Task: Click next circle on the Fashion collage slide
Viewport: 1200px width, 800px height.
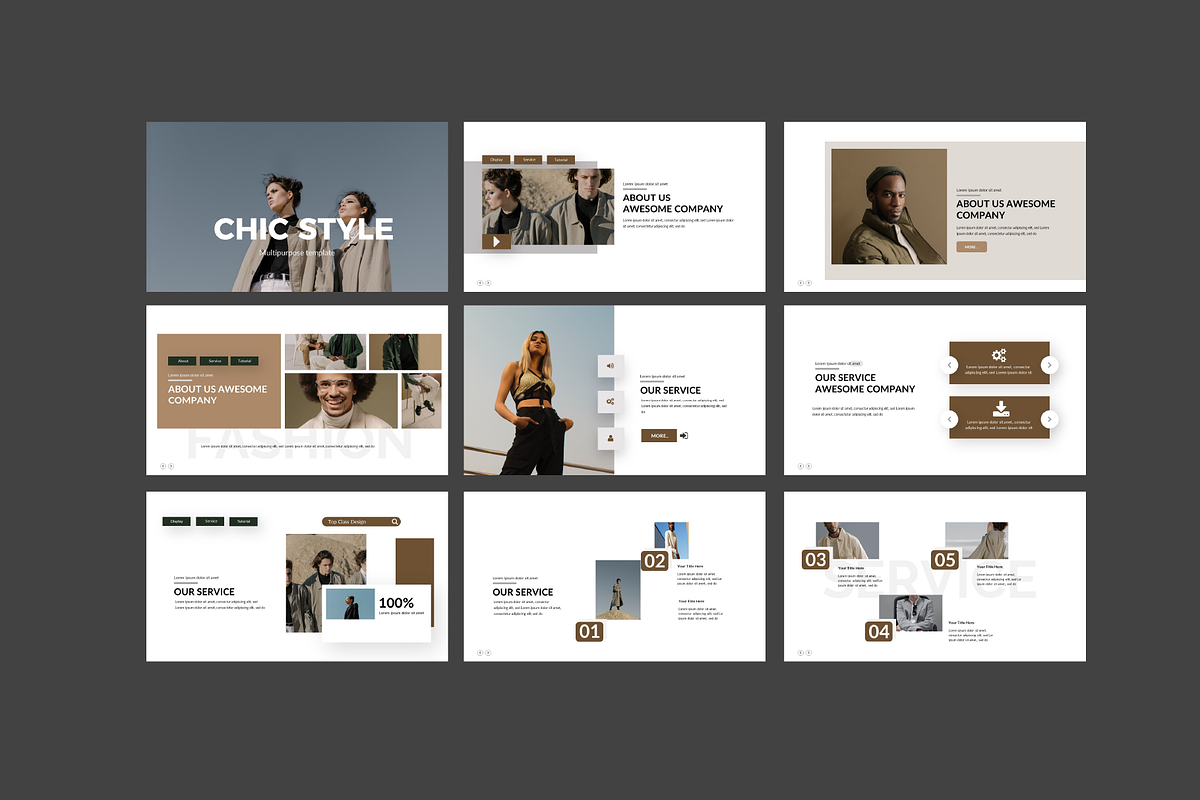Action: pos(171,466)
